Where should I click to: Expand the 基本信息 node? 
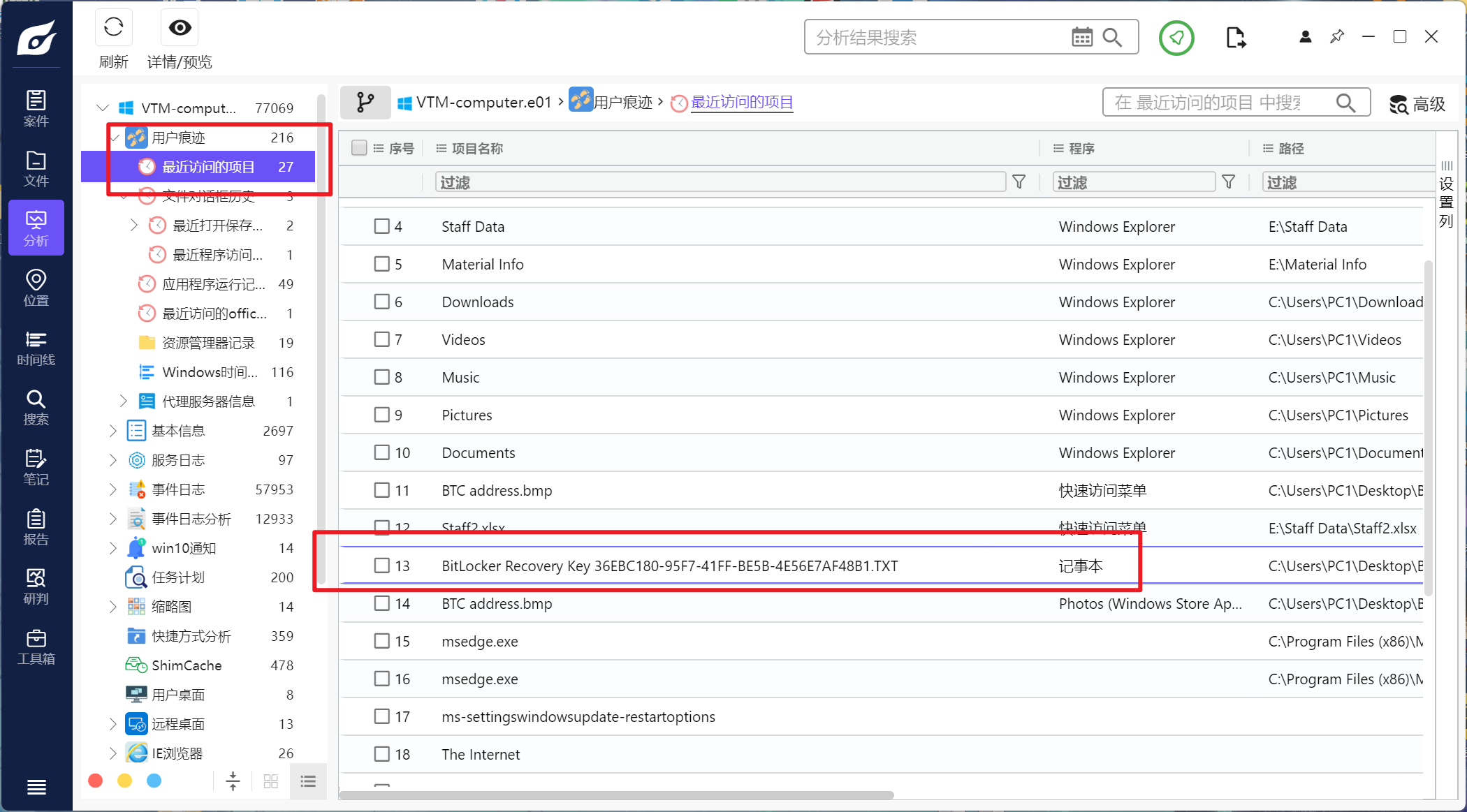point(113,431)
